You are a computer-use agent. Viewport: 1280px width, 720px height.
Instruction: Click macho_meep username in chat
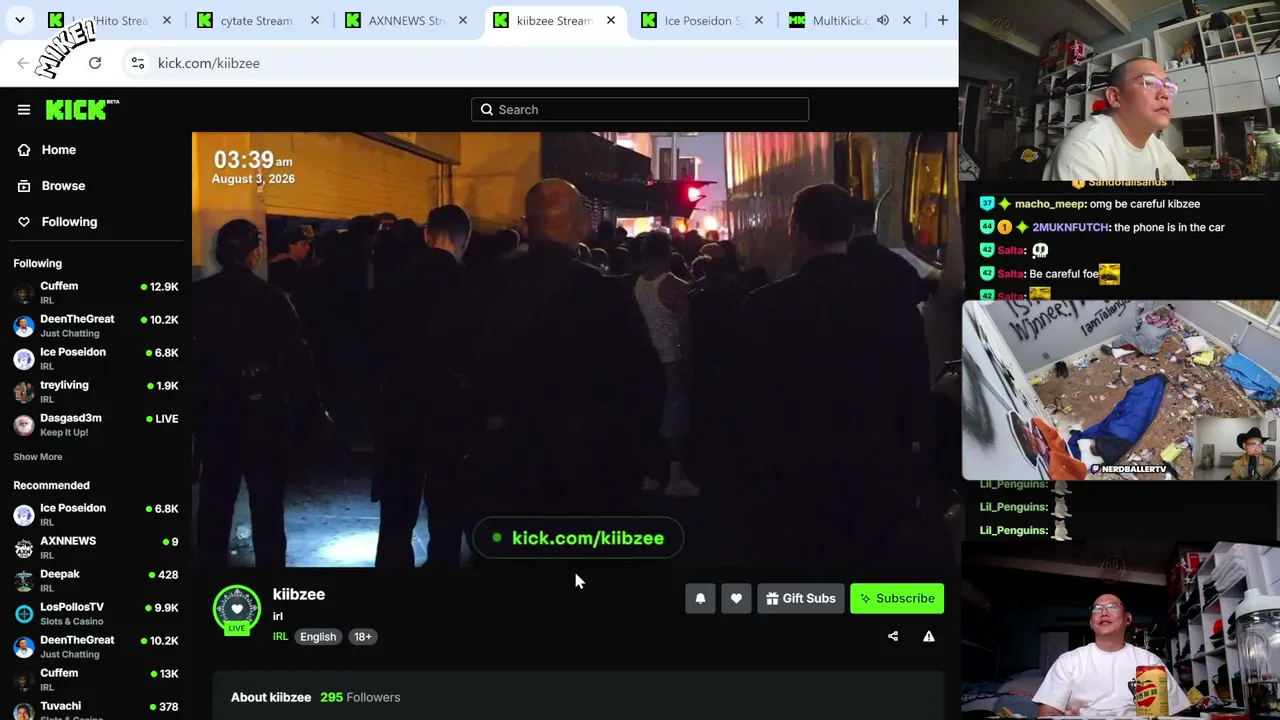click(x=1049, y=204)
